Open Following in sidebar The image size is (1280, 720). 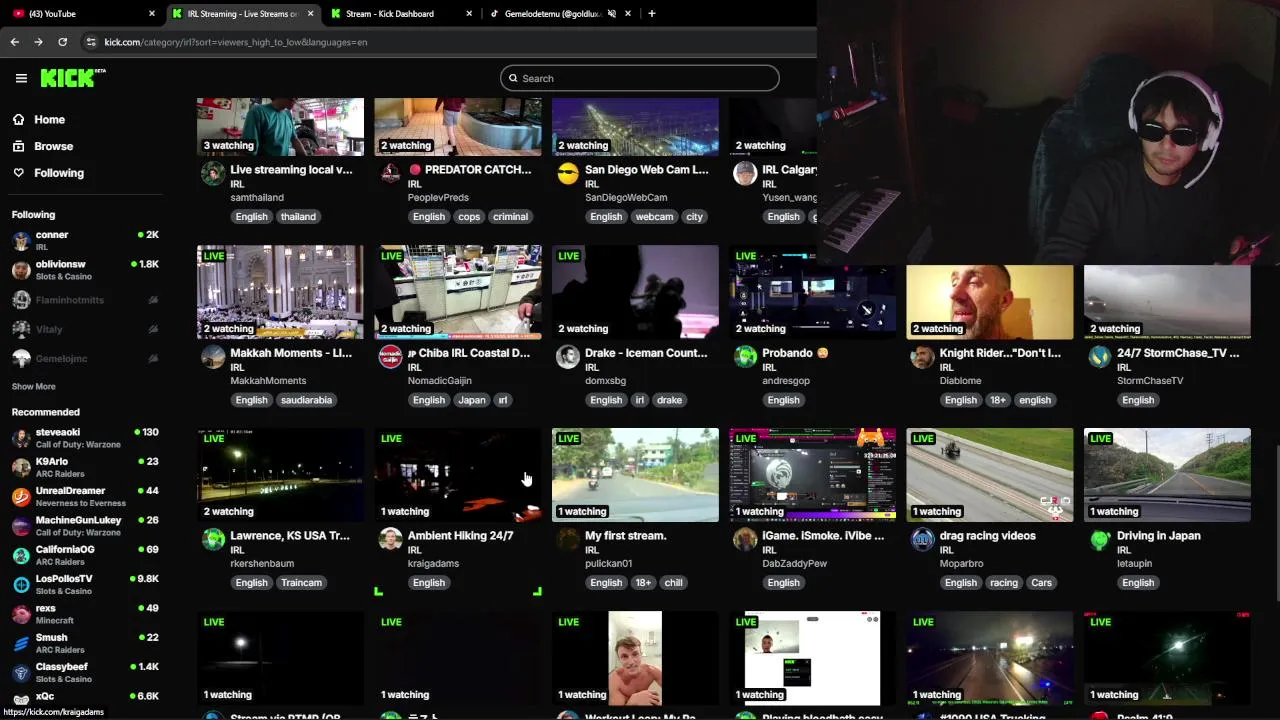coord(59,173)
